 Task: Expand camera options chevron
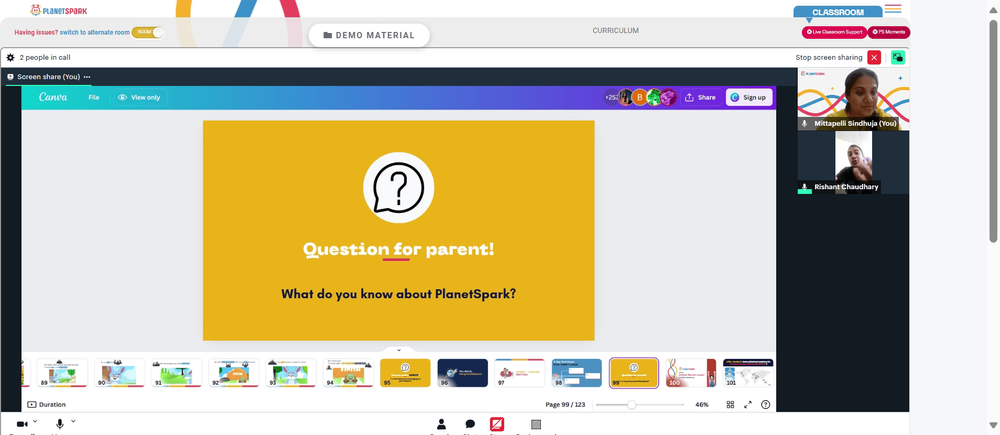pyautogui.click(x=35, y=421)
